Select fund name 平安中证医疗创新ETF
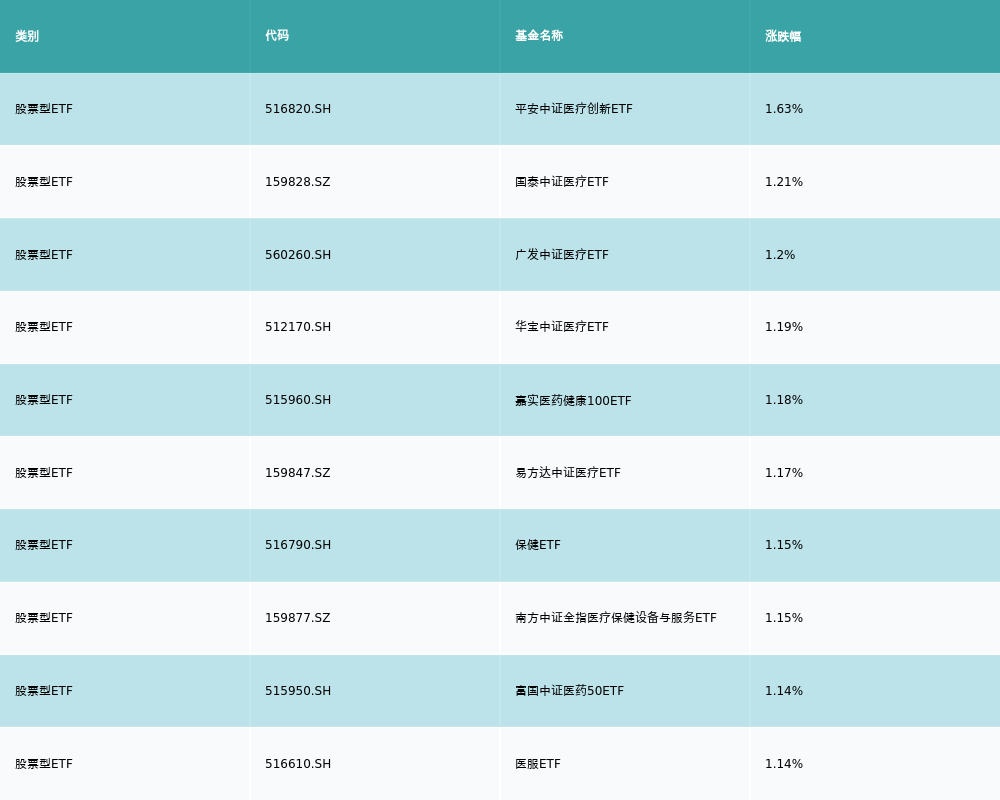 coord(574,109)
